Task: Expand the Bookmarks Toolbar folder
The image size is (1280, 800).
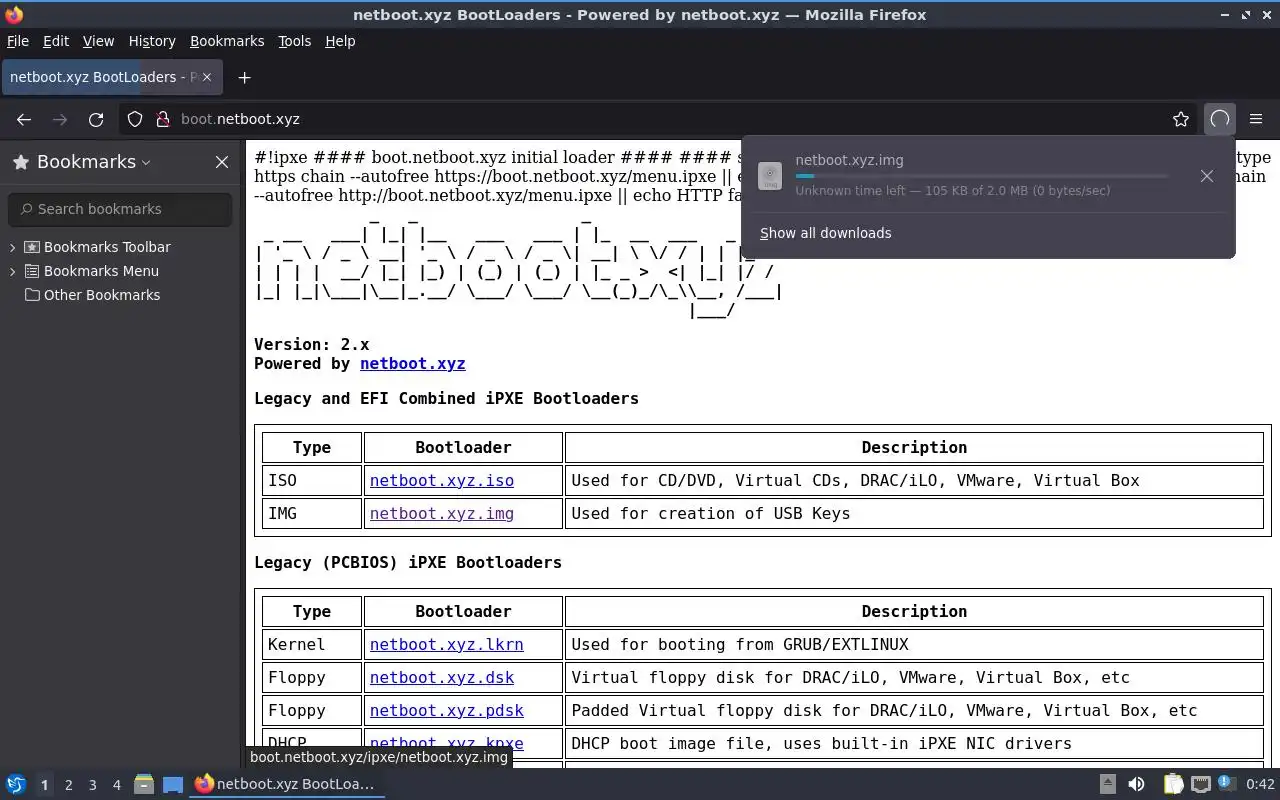Action: 13,247
